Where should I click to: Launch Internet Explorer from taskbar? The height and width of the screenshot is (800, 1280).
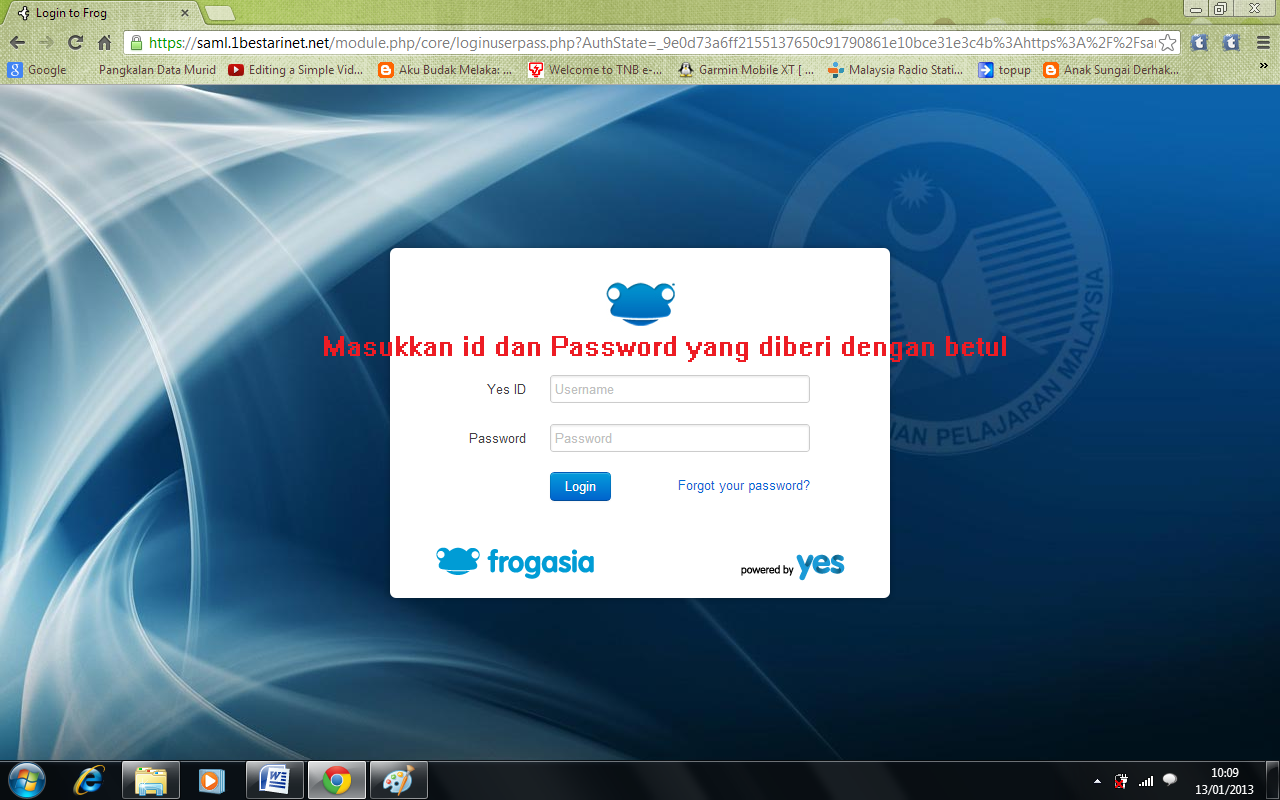89,780
